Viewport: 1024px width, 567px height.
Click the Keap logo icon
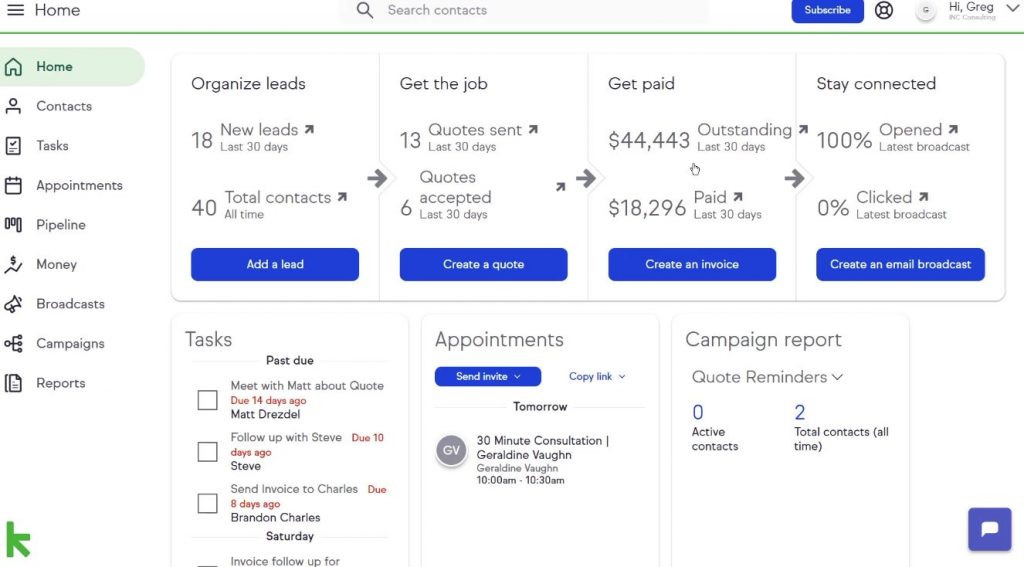(18, 539)
